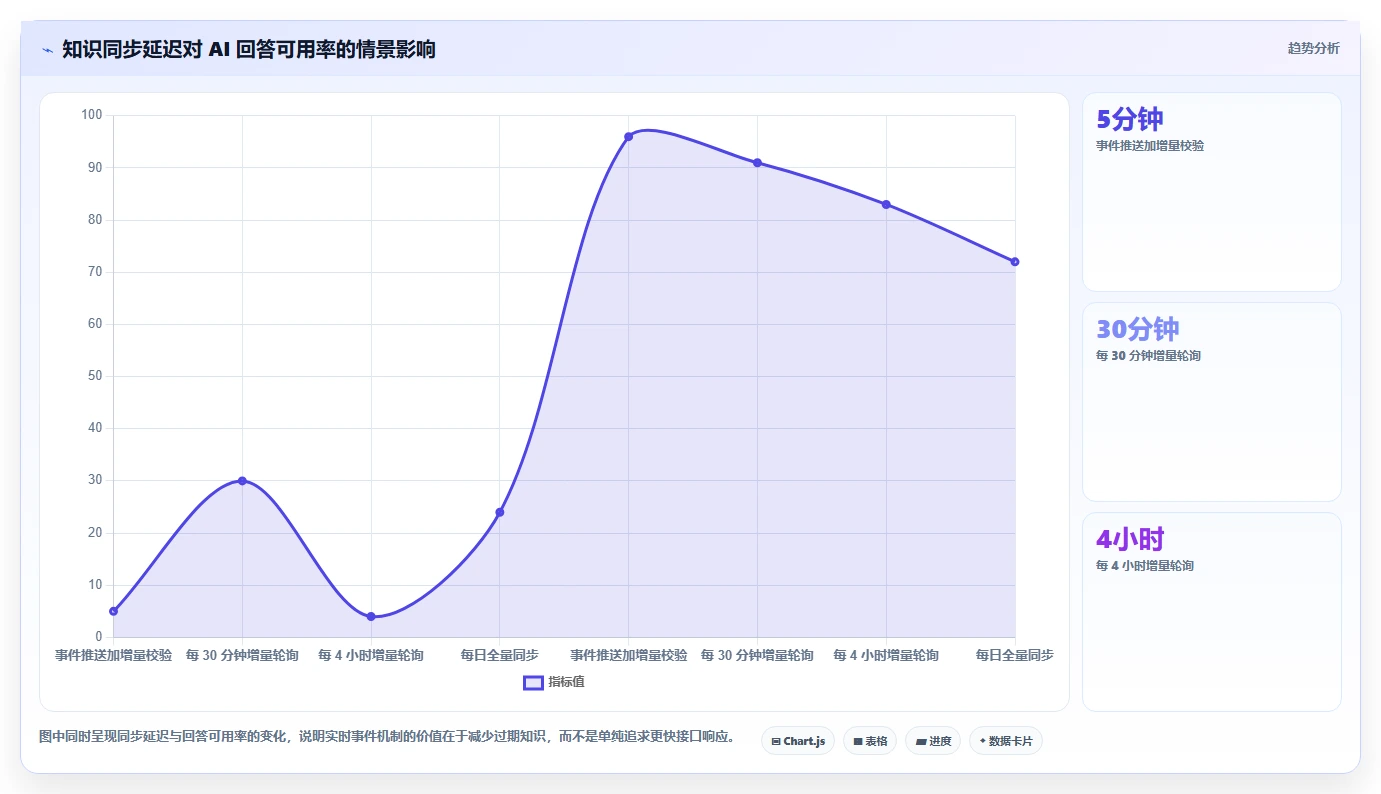This screenshot has height=794, width=1381.
Task: Click the lightning icon beside the chart title
Action: point(48,50)
